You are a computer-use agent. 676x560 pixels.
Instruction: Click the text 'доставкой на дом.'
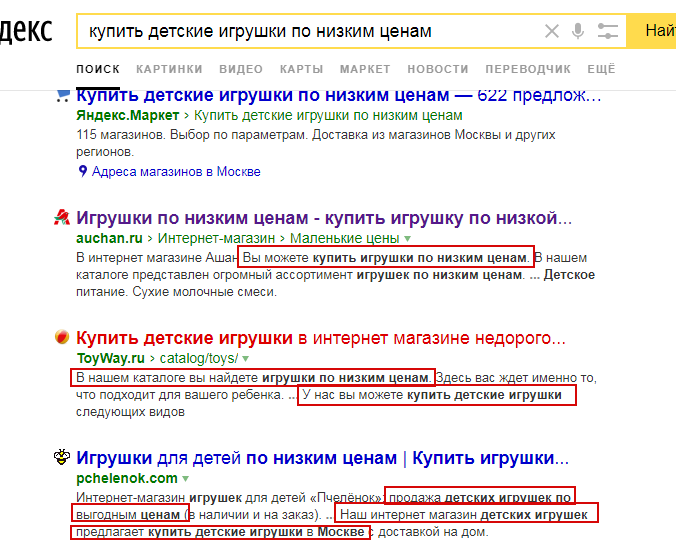click(433, 532)
